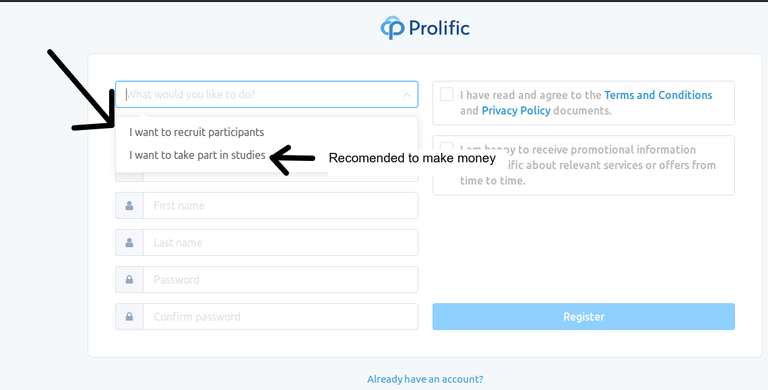The height and width of the screenshot is (390, 768).
Task: Open the 'What would you like to do?' combo box
Action: coord(266,94)
